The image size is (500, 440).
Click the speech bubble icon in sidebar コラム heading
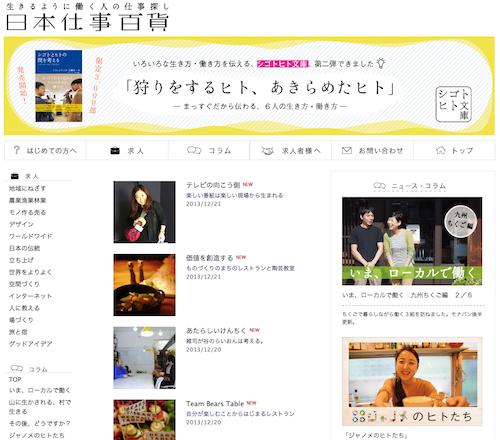point(17,368)
